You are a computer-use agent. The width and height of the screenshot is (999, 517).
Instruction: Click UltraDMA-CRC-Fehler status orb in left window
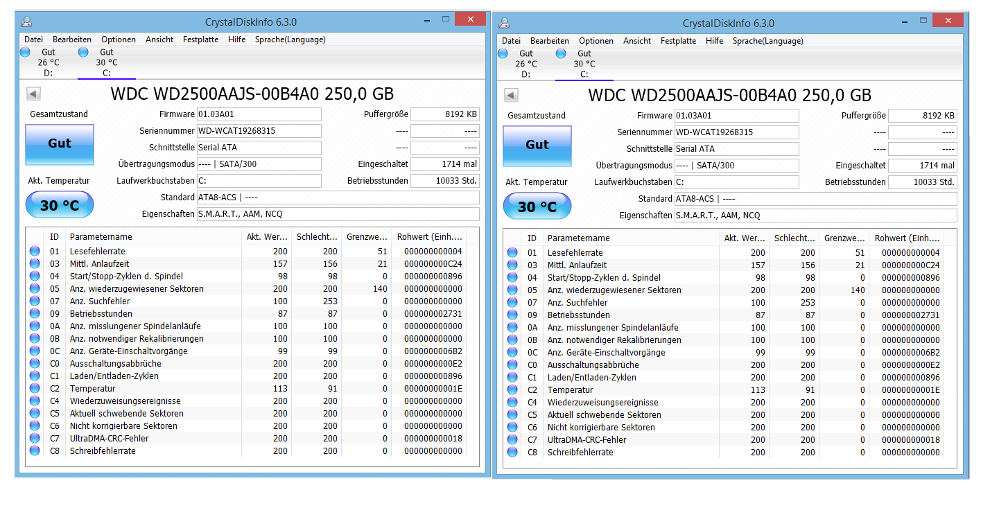coord(34,438)
